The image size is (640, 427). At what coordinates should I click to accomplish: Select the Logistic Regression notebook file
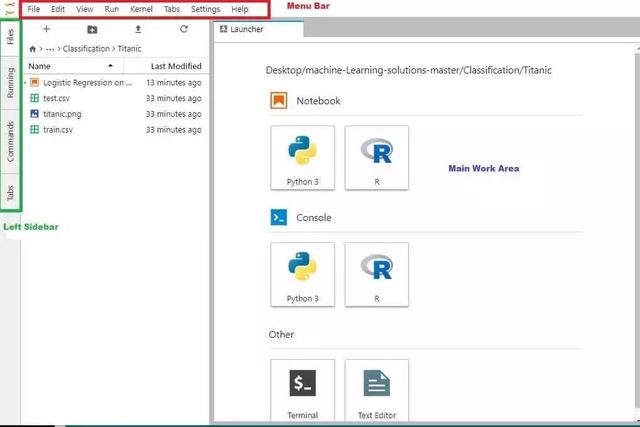(88, 82)
